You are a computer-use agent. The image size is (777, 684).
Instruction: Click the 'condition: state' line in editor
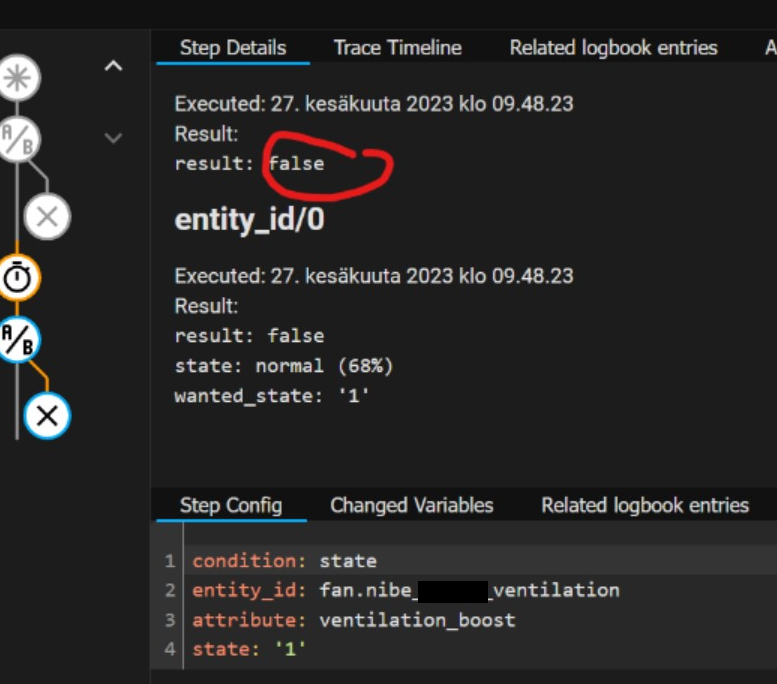(284, 561)
